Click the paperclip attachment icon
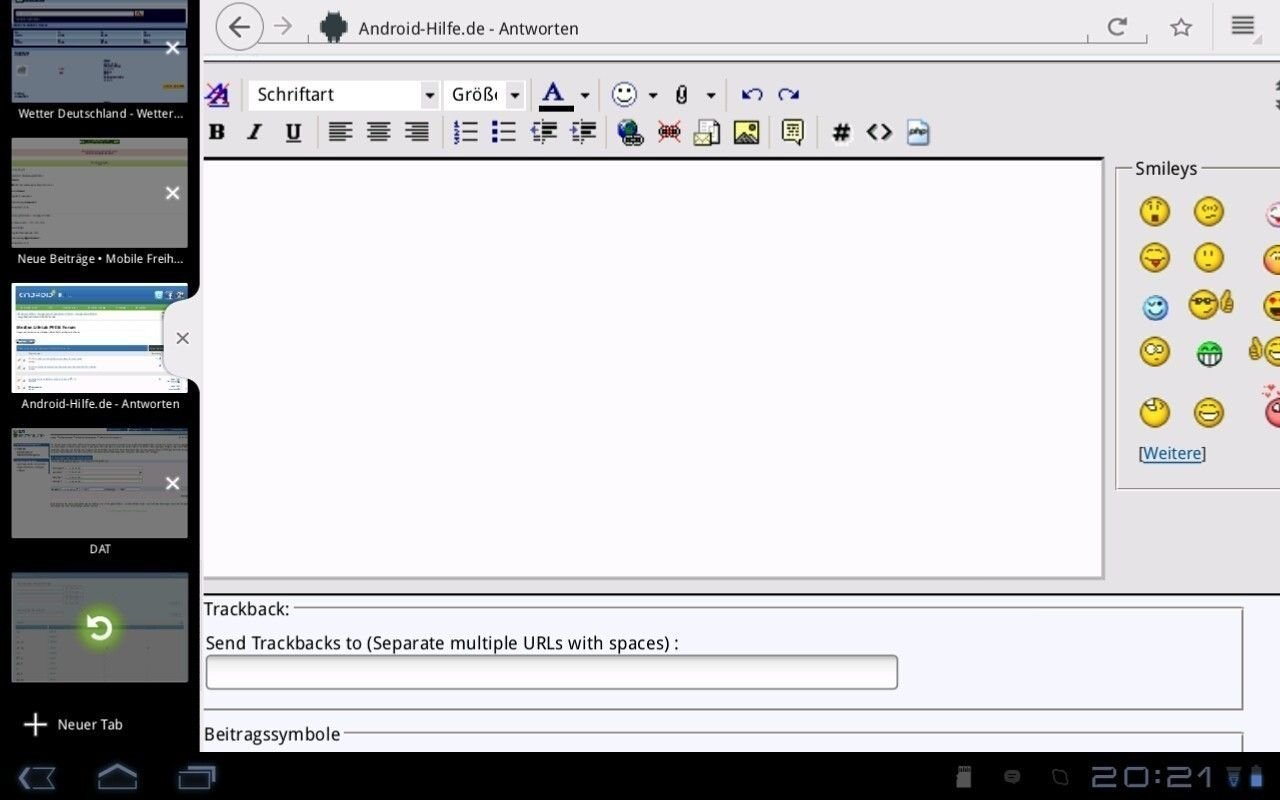Image resolution: width=1280 pixels, height=800 pixels. tap(682, 95)
